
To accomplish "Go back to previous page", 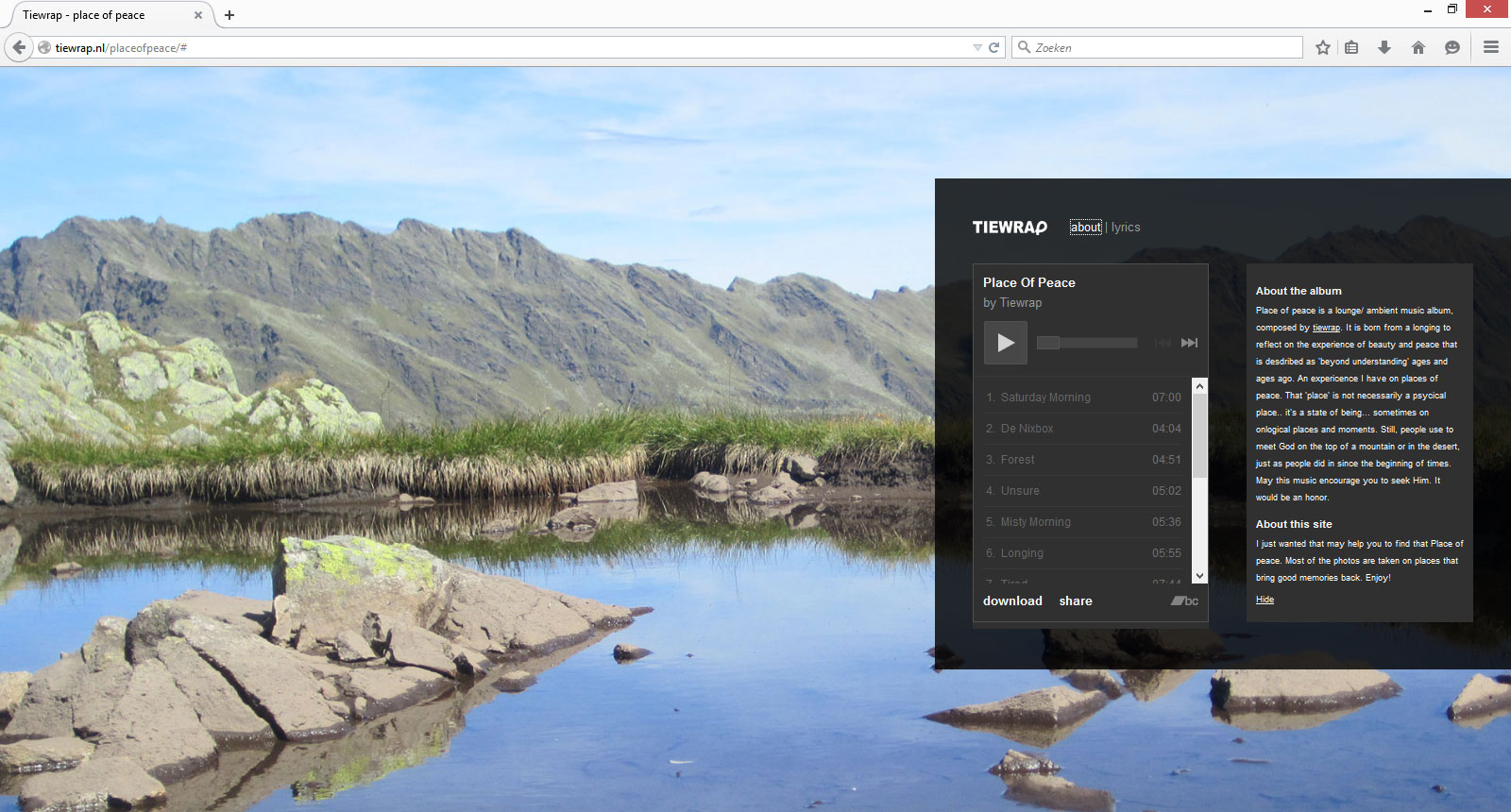I will click(x=19, y=47).
